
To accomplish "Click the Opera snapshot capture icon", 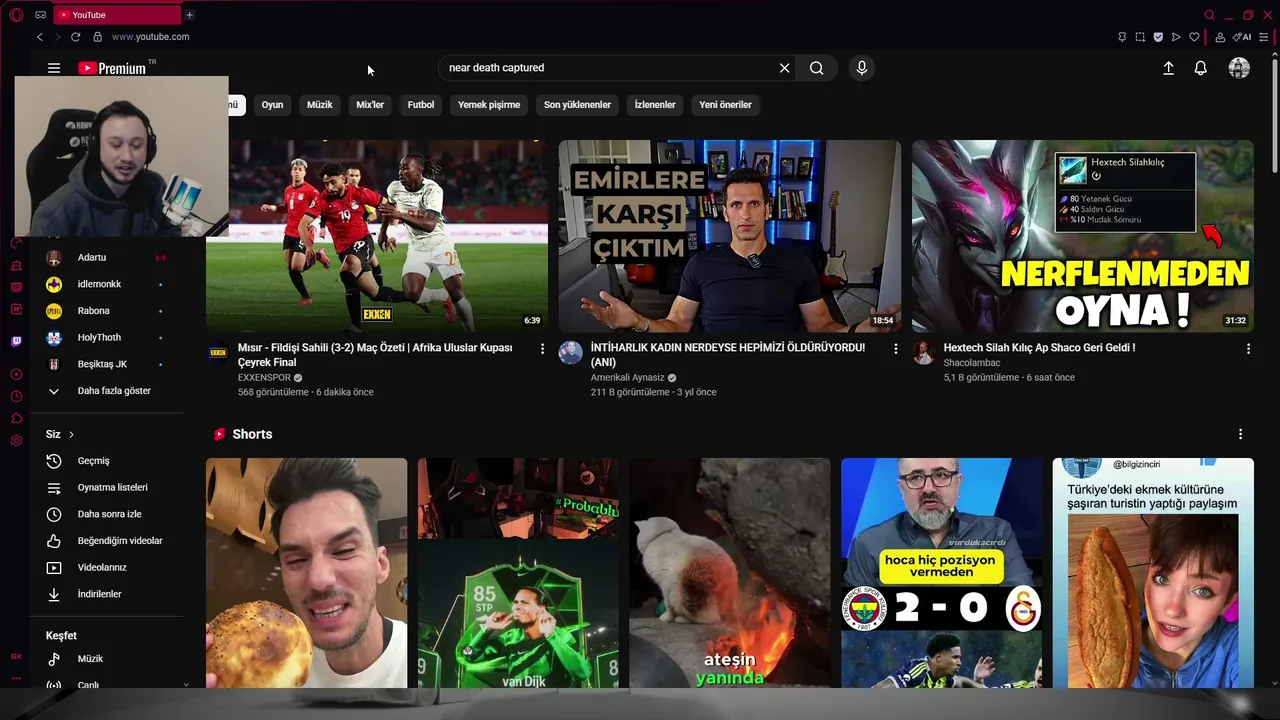I will point(1140,37).
